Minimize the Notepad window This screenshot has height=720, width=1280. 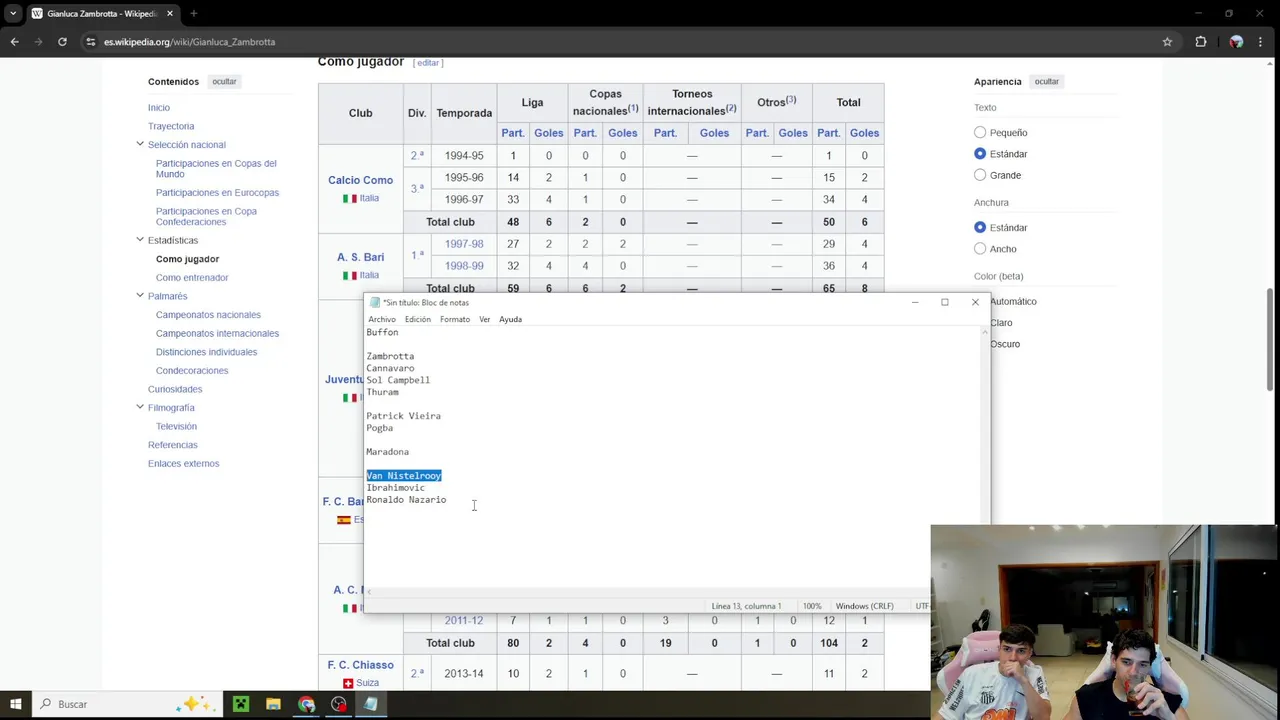click(x=914, y=302)
